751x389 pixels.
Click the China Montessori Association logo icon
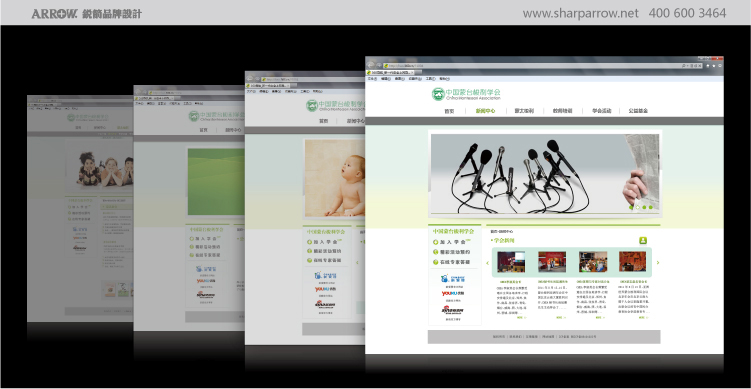pyautogui.click(x=438, y=94)
